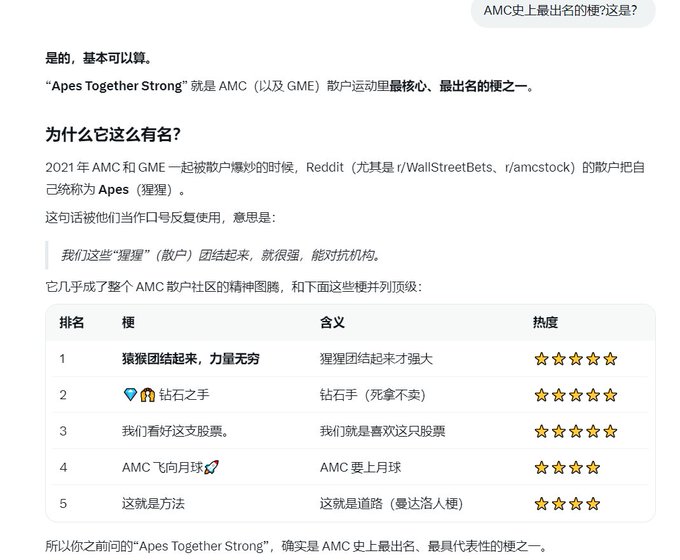Click the rank number "1" in the table
Image resolution: width=680 pixels, height=560 pixels.
(x=62, y=359)
